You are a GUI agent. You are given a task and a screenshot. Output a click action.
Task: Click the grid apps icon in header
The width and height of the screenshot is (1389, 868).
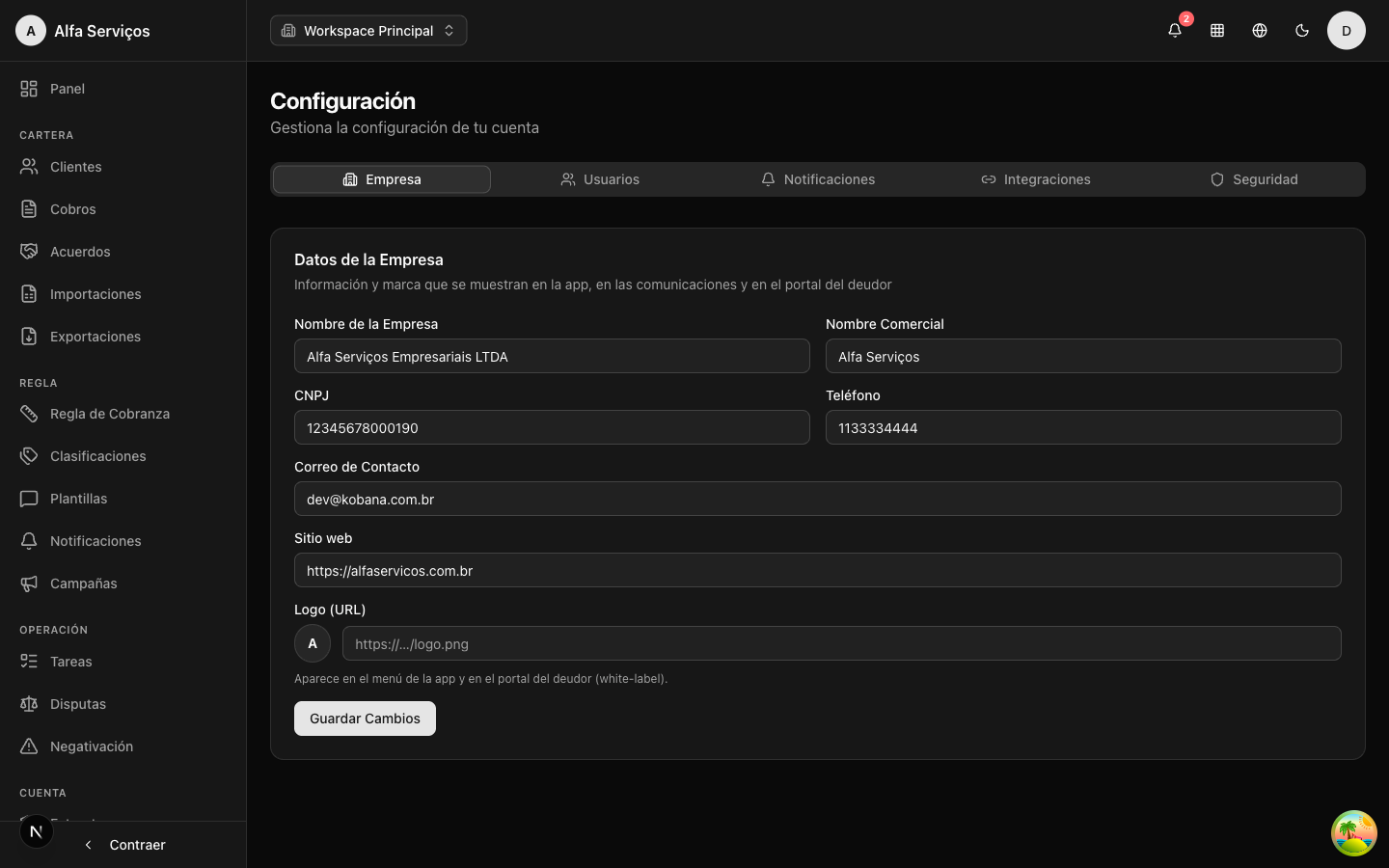(x=1217, y=30)
